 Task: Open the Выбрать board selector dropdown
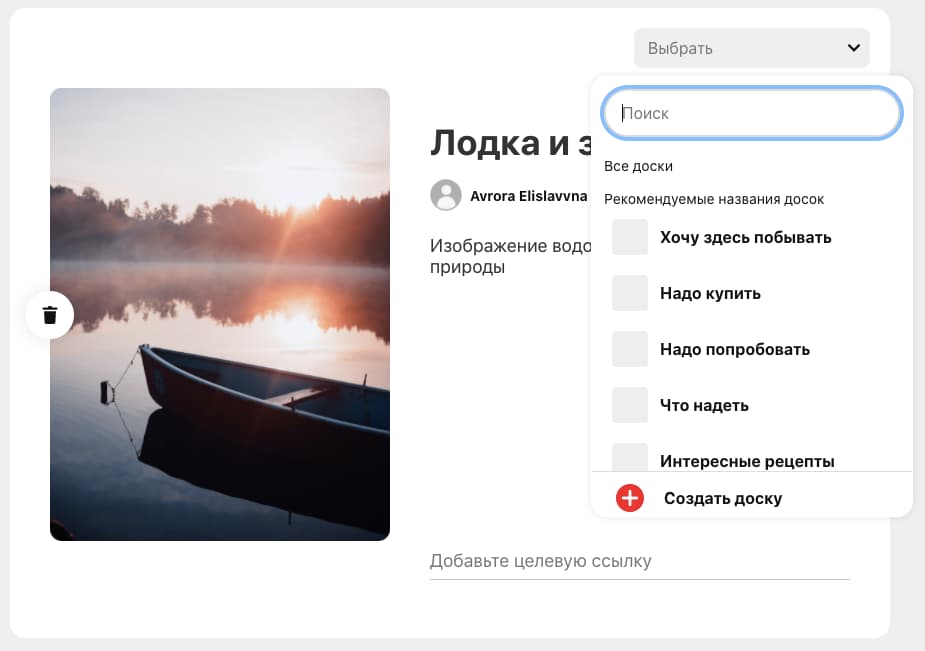click(751, 47)
